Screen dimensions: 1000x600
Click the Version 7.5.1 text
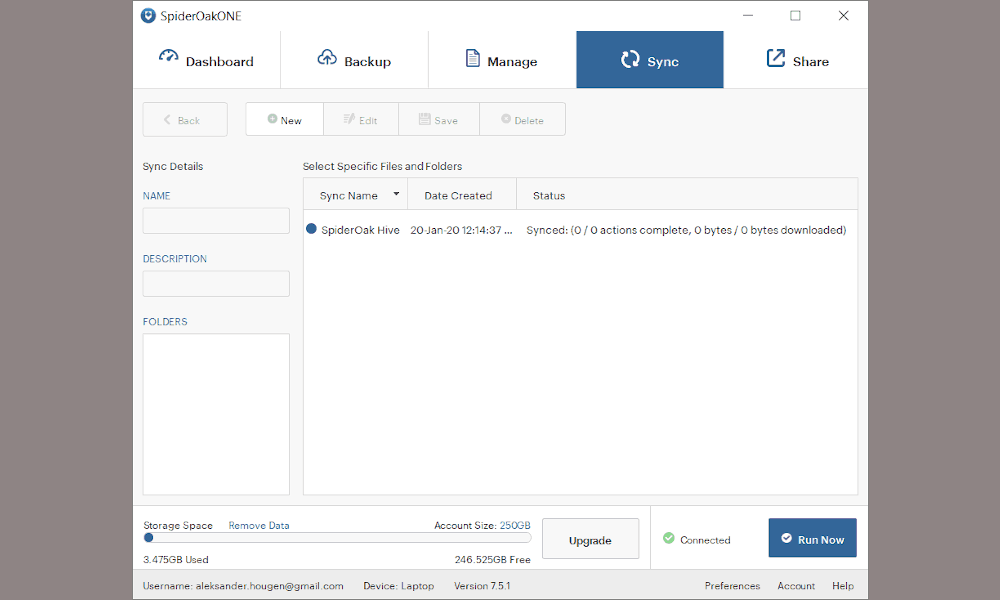[482, 585]
